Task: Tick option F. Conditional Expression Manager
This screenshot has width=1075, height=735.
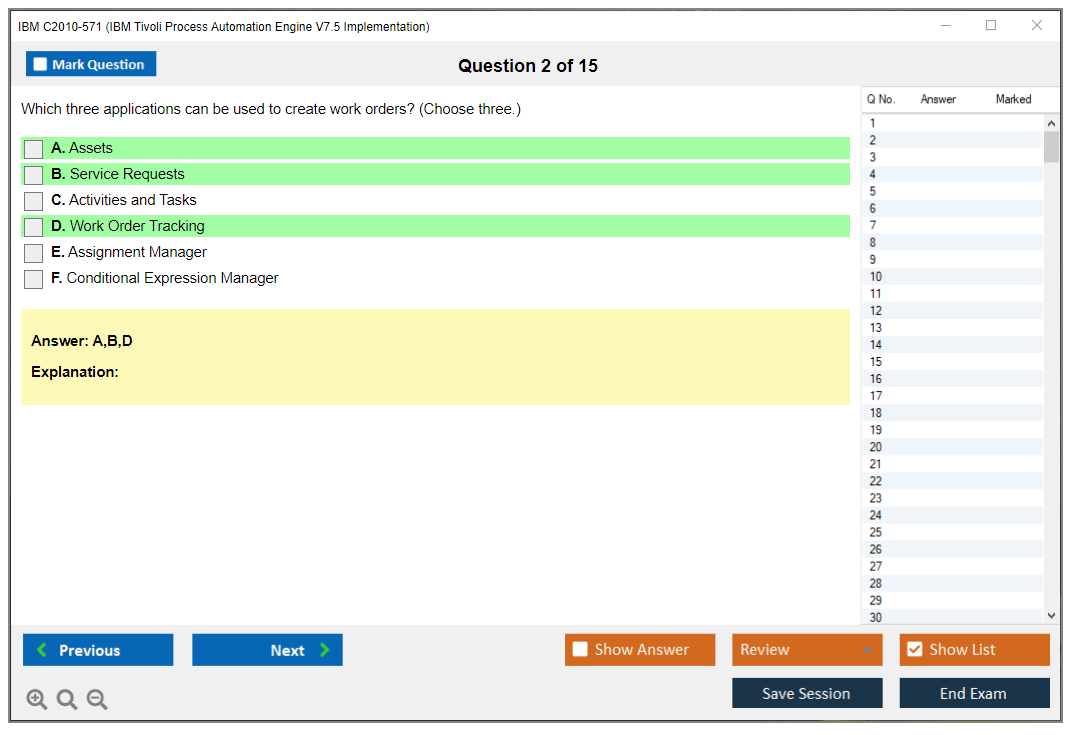Action: (x=34, y=279)
